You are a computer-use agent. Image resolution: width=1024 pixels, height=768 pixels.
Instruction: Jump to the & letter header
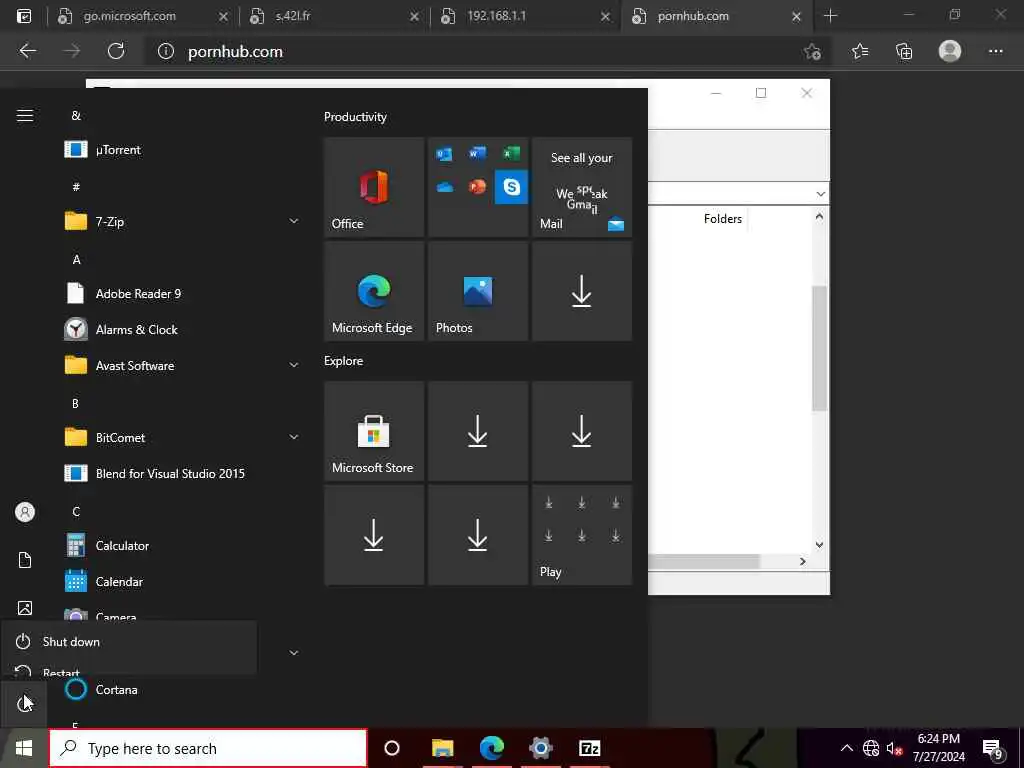coord(76,116)
